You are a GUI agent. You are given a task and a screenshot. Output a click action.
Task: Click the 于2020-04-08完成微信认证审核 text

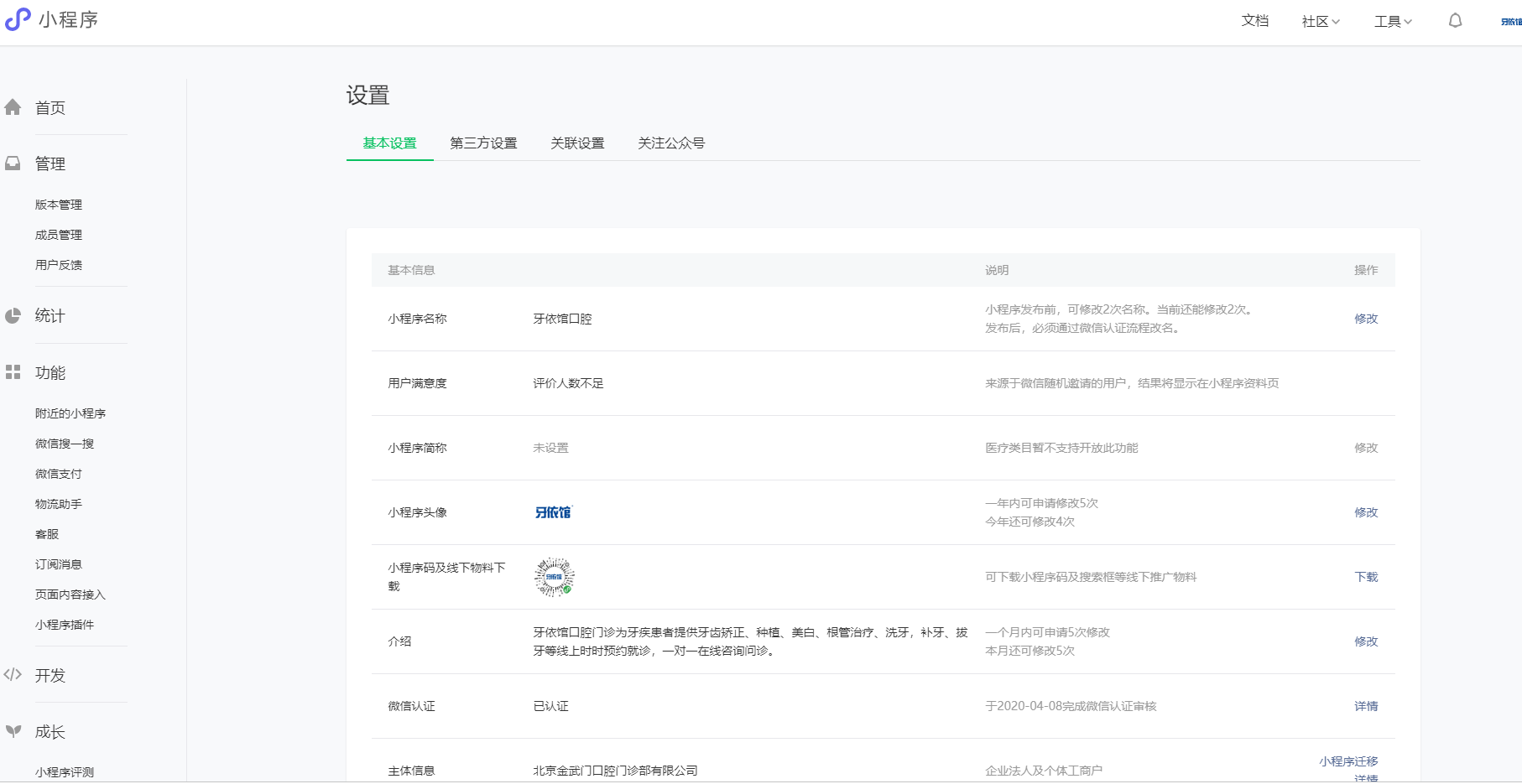click(x=1071, y=706)
